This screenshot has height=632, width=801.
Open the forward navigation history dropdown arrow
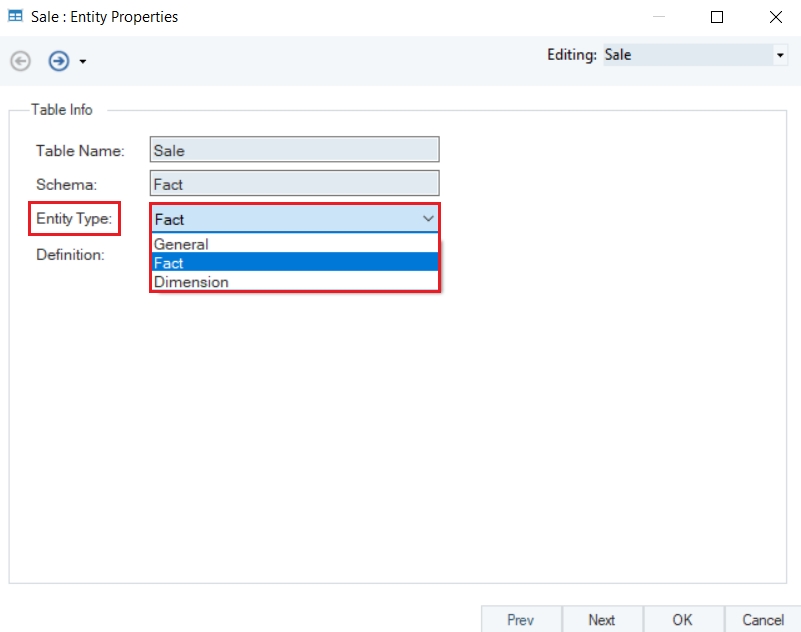tap(83, 62)
